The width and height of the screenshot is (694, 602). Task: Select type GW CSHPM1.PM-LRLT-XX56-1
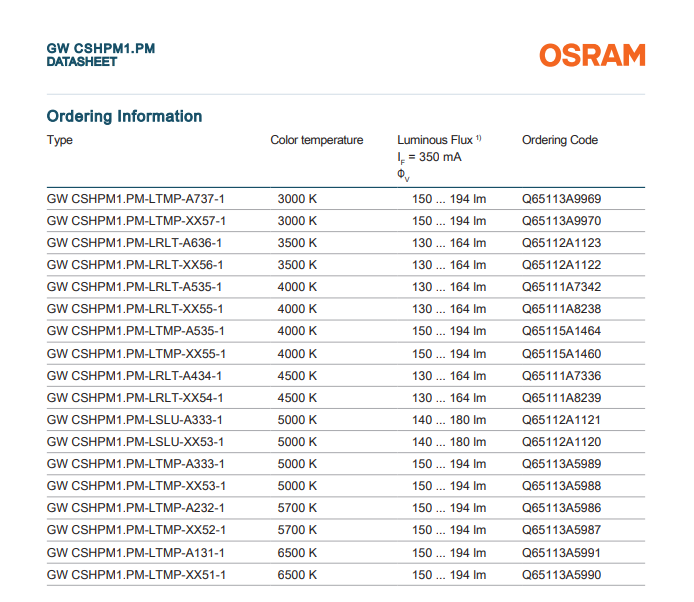[135, 265]
